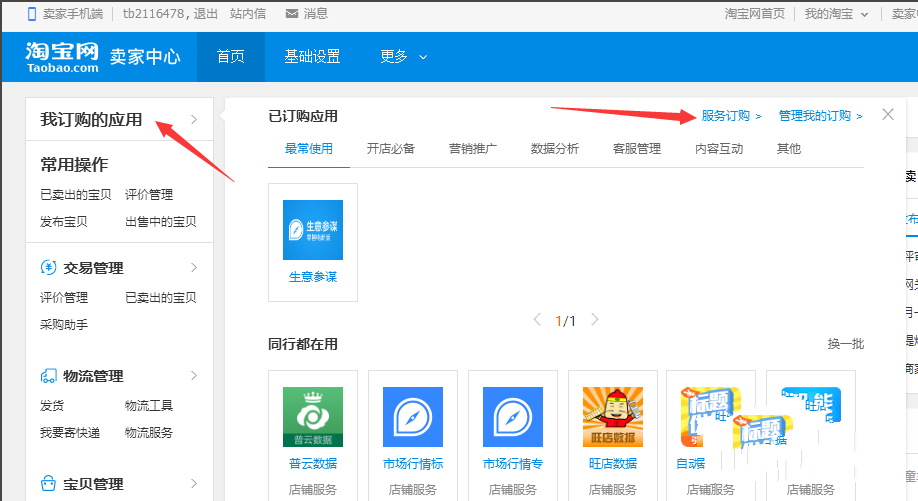Click the 宝贝管理 bag icon

48,483
